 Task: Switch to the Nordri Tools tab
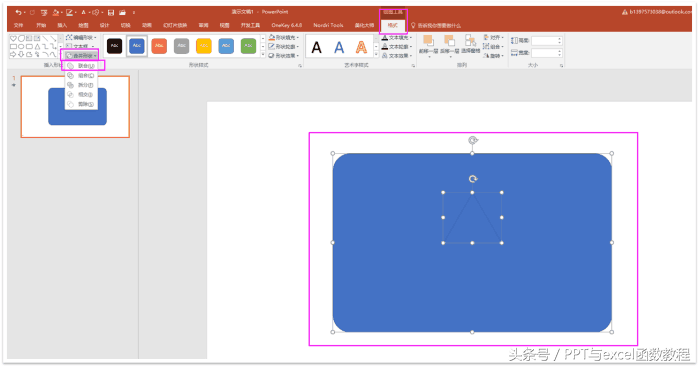click(329, 25)
